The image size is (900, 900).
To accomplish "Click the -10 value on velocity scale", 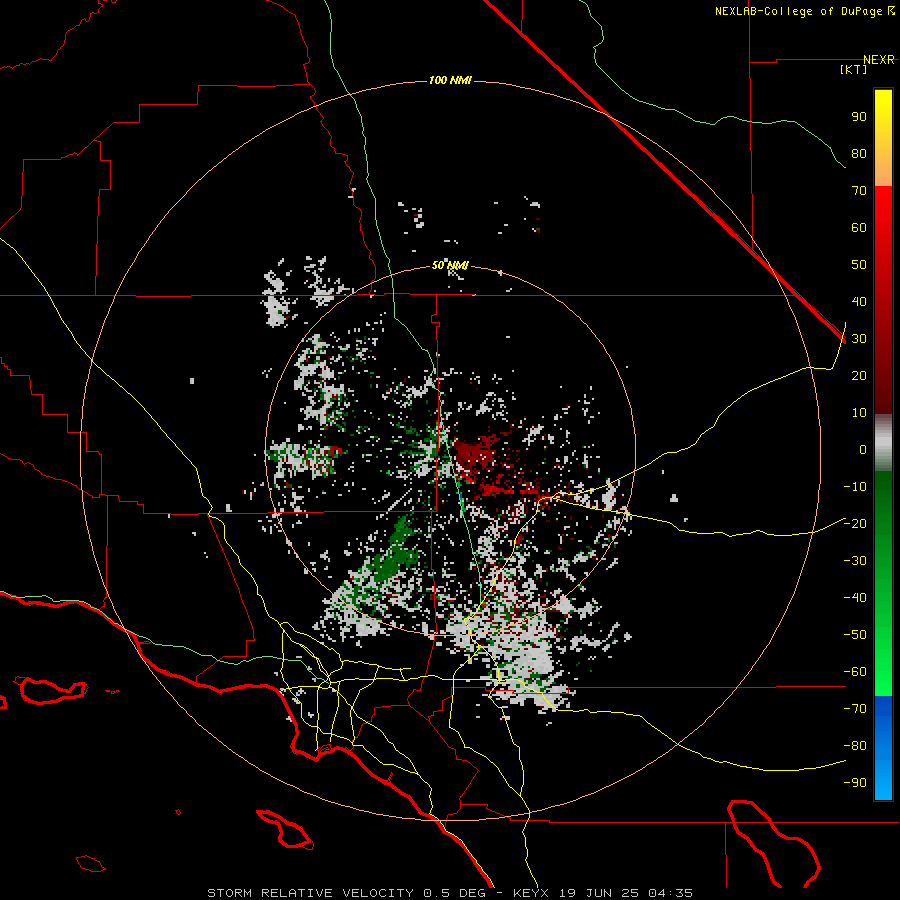I will [x=855, y=487].
